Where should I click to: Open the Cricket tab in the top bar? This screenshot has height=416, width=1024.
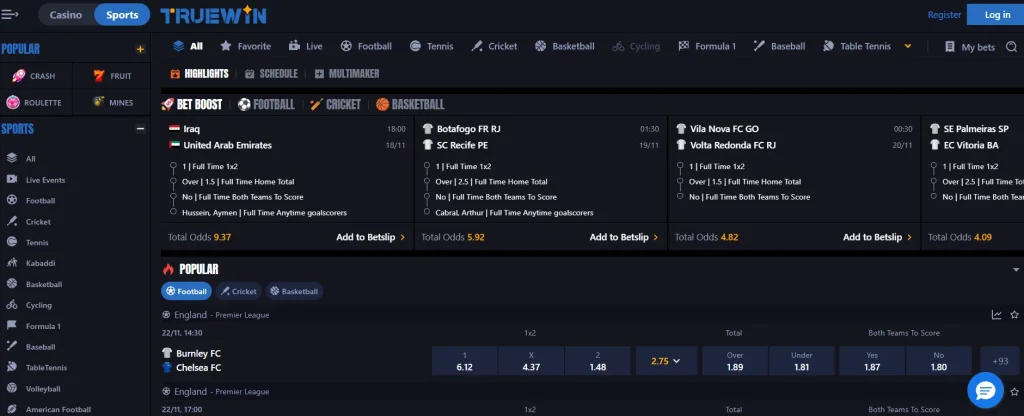point(494,46)
